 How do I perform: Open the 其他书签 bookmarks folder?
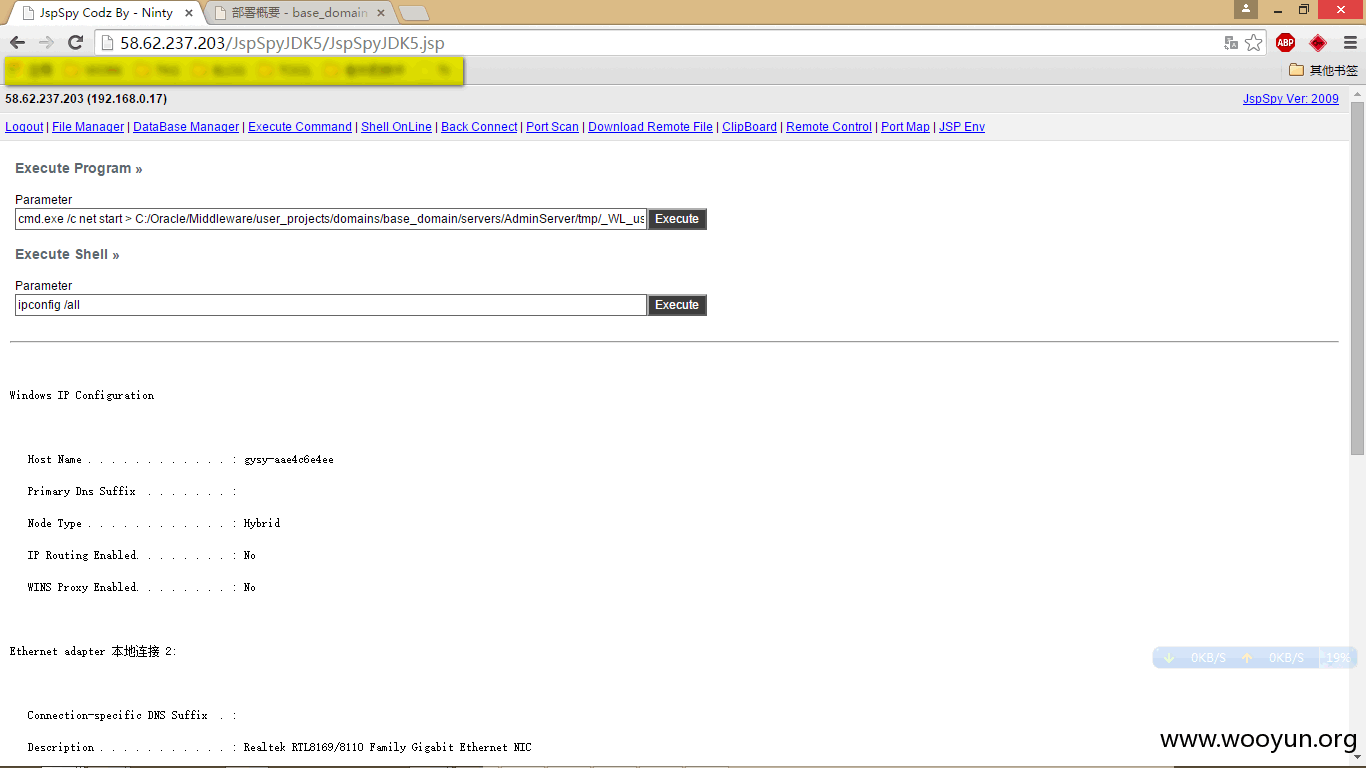pyautogui.click(x=1323, y=70)
